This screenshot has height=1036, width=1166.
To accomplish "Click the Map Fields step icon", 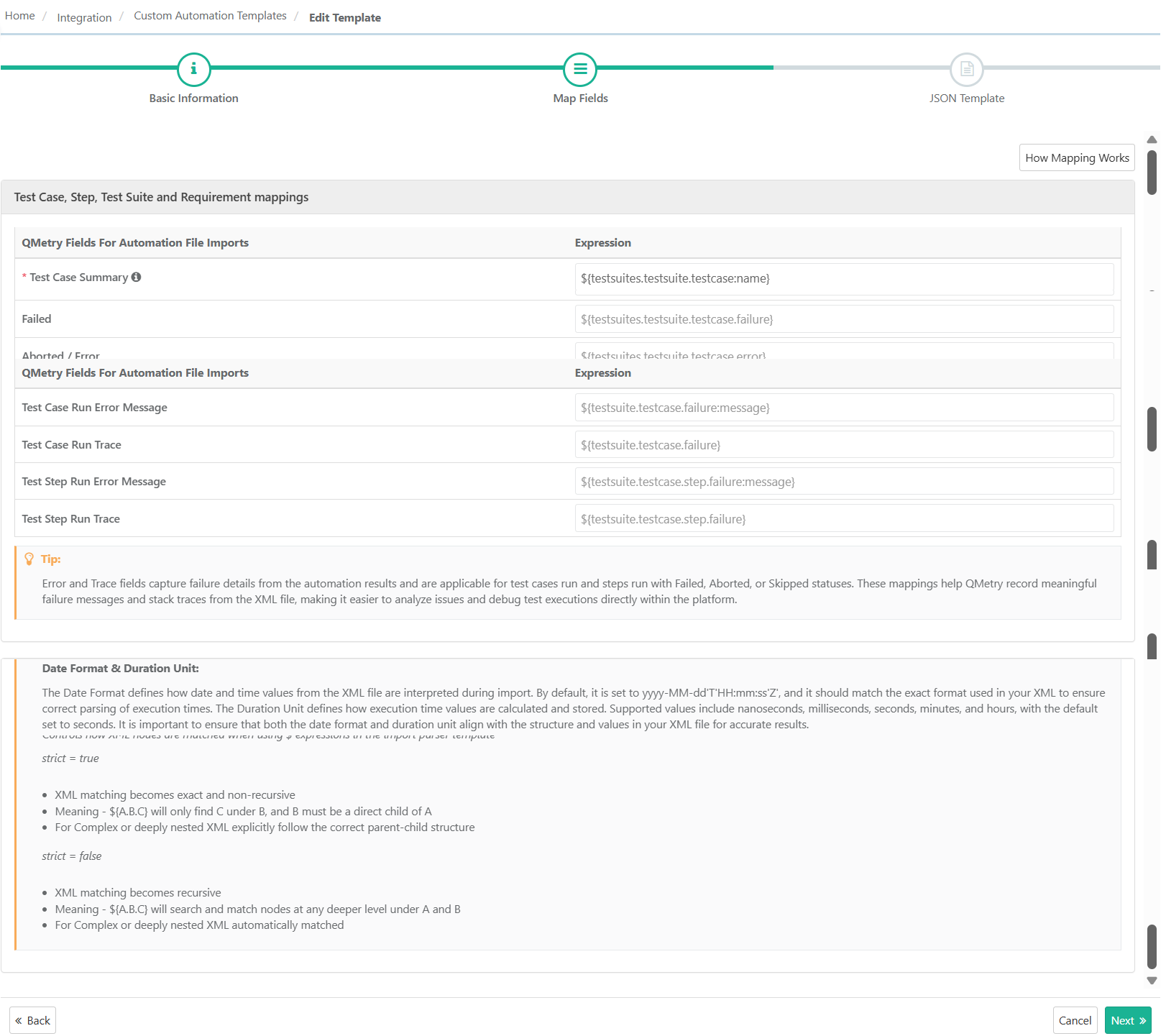I will 580,69.
